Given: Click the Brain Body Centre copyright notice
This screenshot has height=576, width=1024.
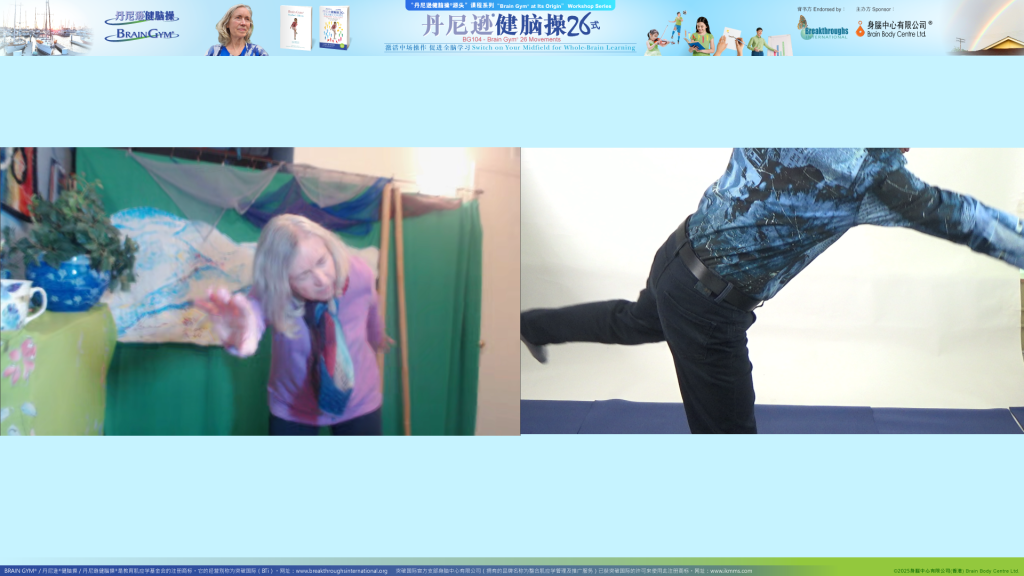Looking at the screenshot, I should pyautogui.click(x=955, y=571).
